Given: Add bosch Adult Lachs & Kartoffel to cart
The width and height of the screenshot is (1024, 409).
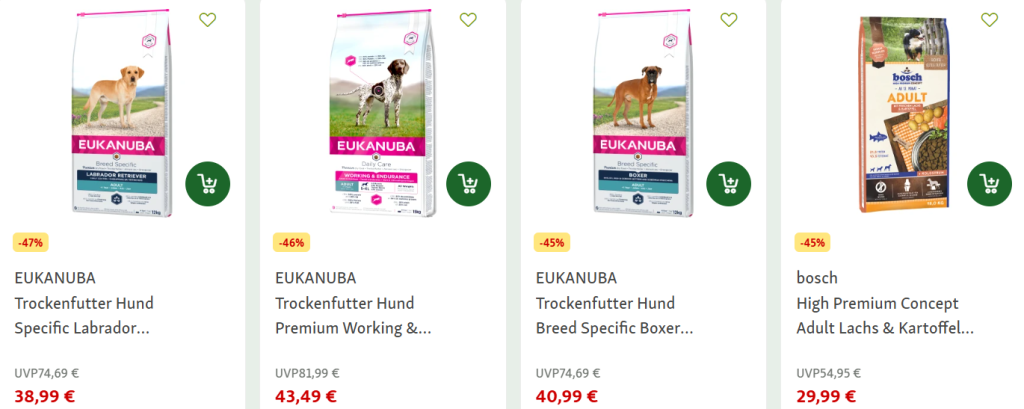Looking at the screenshot, I should (989, 184).
